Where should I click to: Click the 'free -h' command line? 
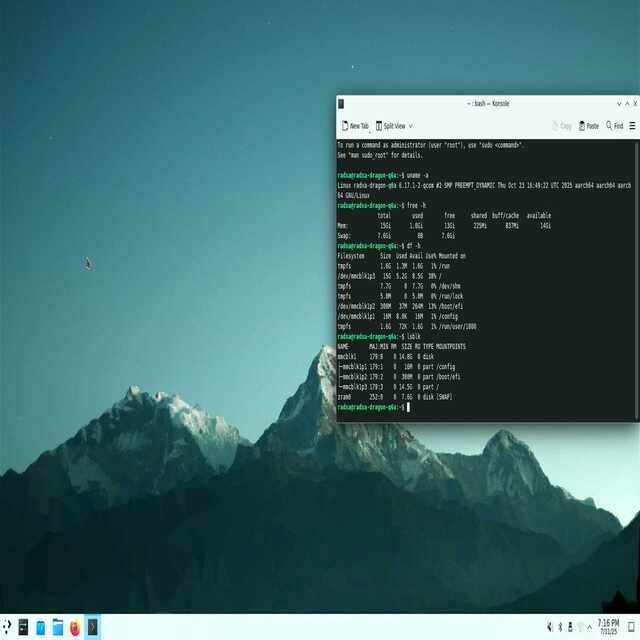tap(381, 206)
